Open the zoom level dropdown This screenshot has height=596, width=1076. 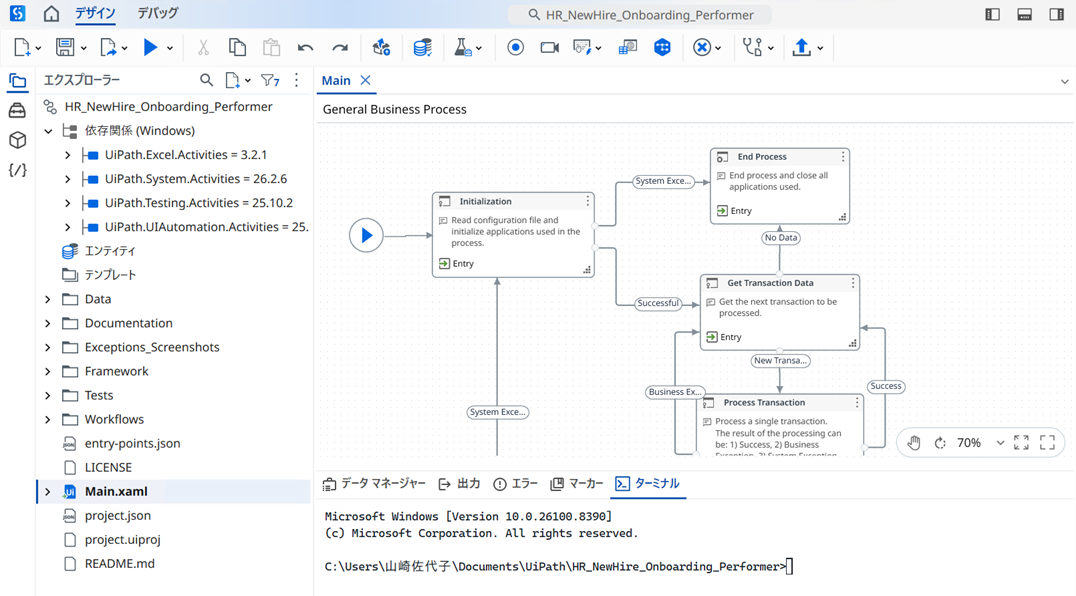coord(1000,443)
